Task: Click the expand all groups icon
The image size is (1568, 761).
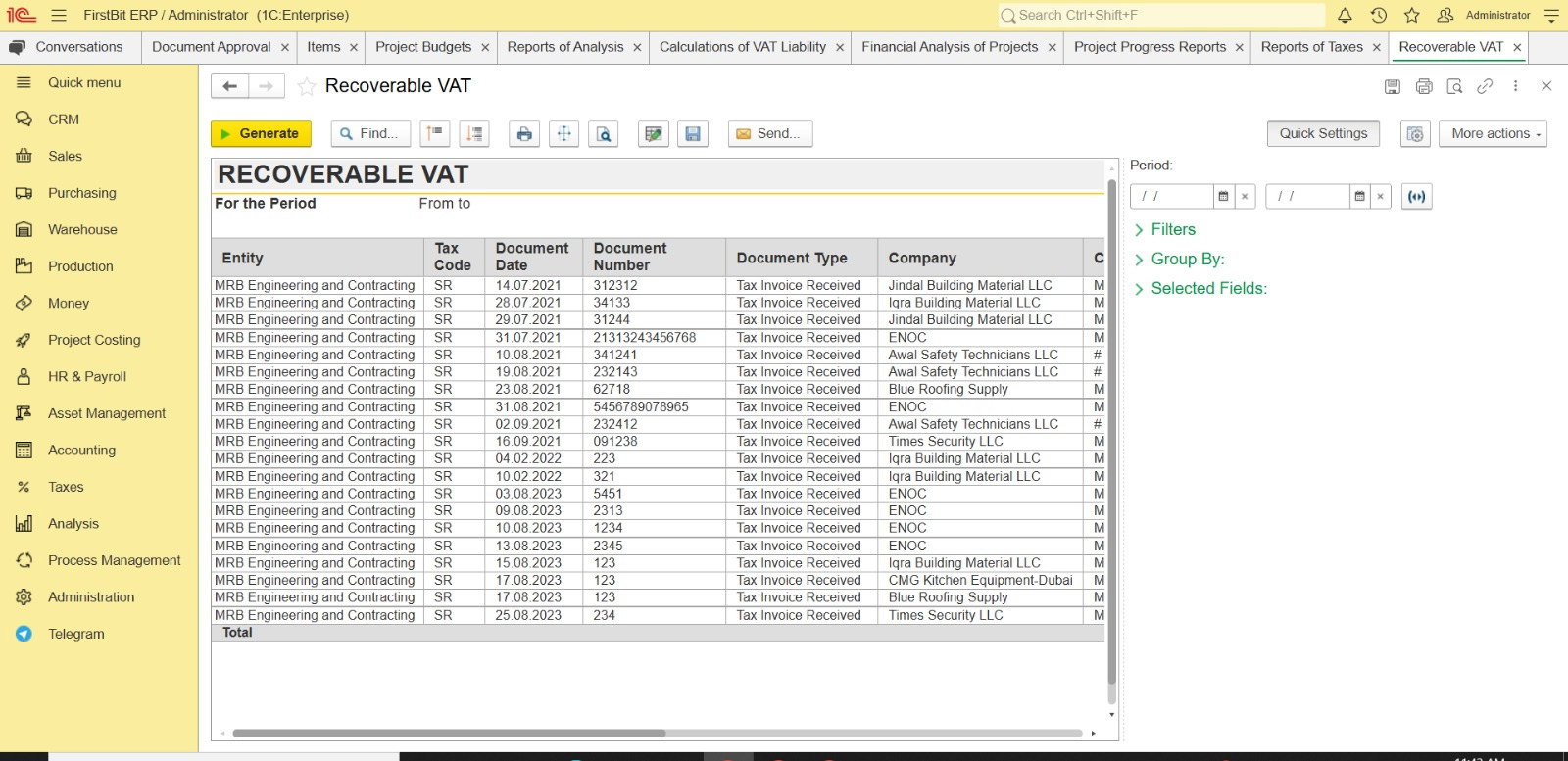Action: [474, 134]
